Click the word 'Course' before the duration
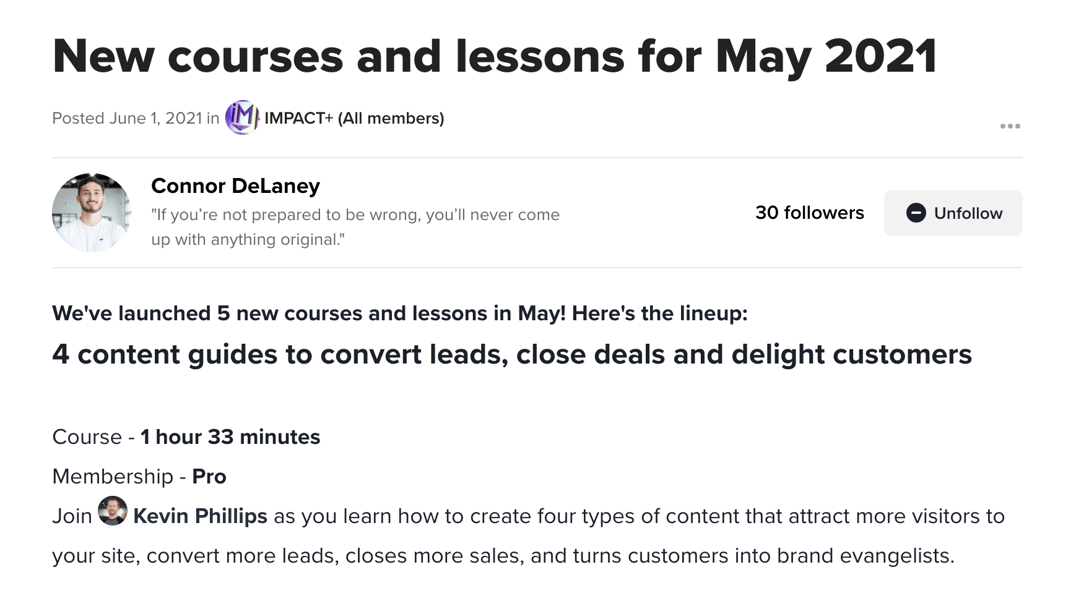1076x596 pixels. point(87,437)
